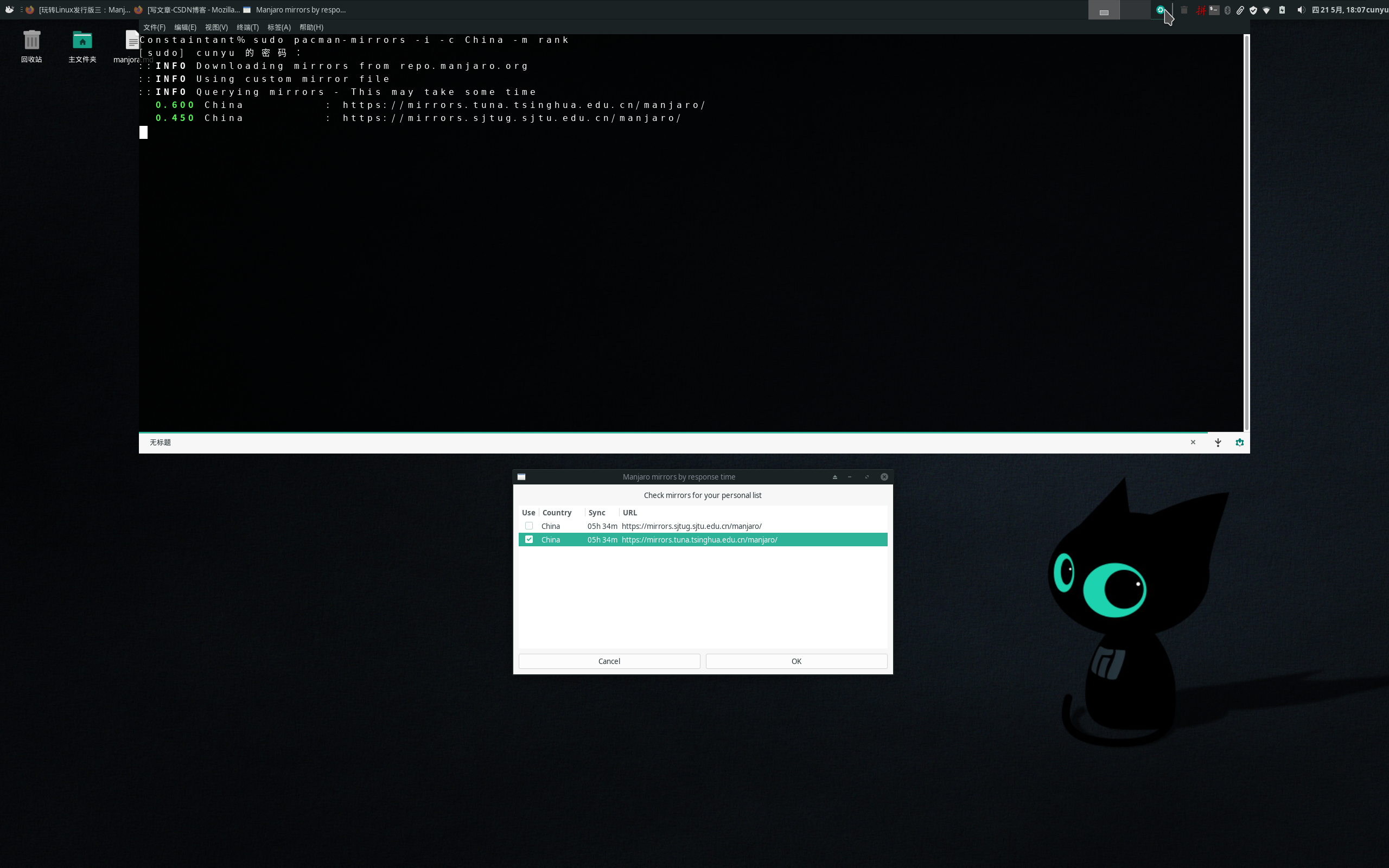1389x868 pixels.
Task: Click the battery power tray icon
Action: point(1282,10)
